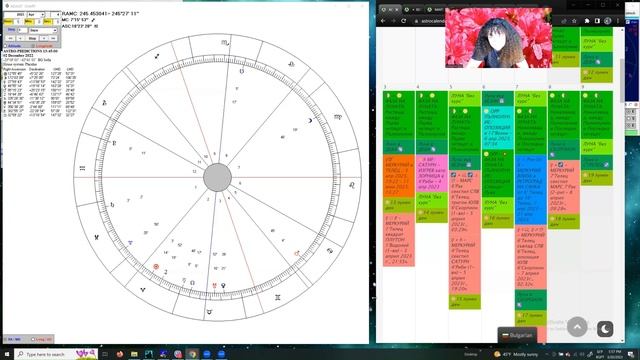Screen dimensions: 640x360
Task: Open the month dropdown in chart window
Action: [x=36, y=15]
